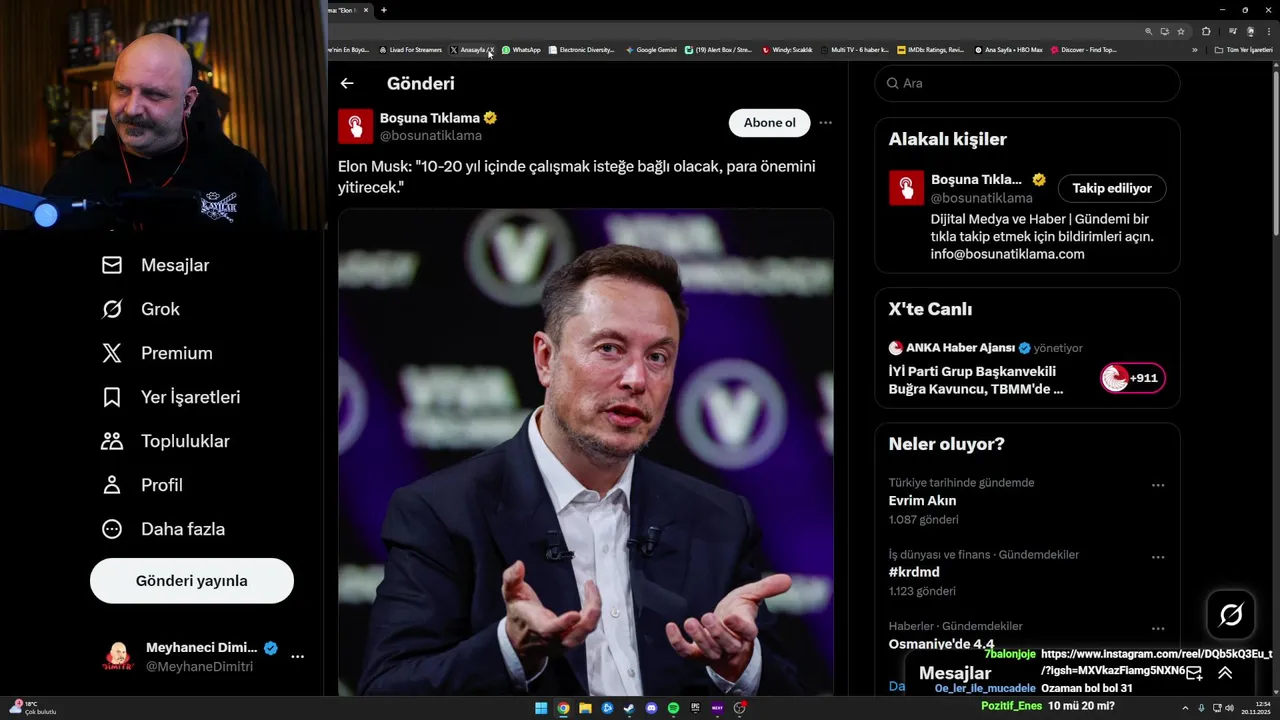Click Takip ediyor following button
This screenshot has width=1280, height=720.
1112,188
